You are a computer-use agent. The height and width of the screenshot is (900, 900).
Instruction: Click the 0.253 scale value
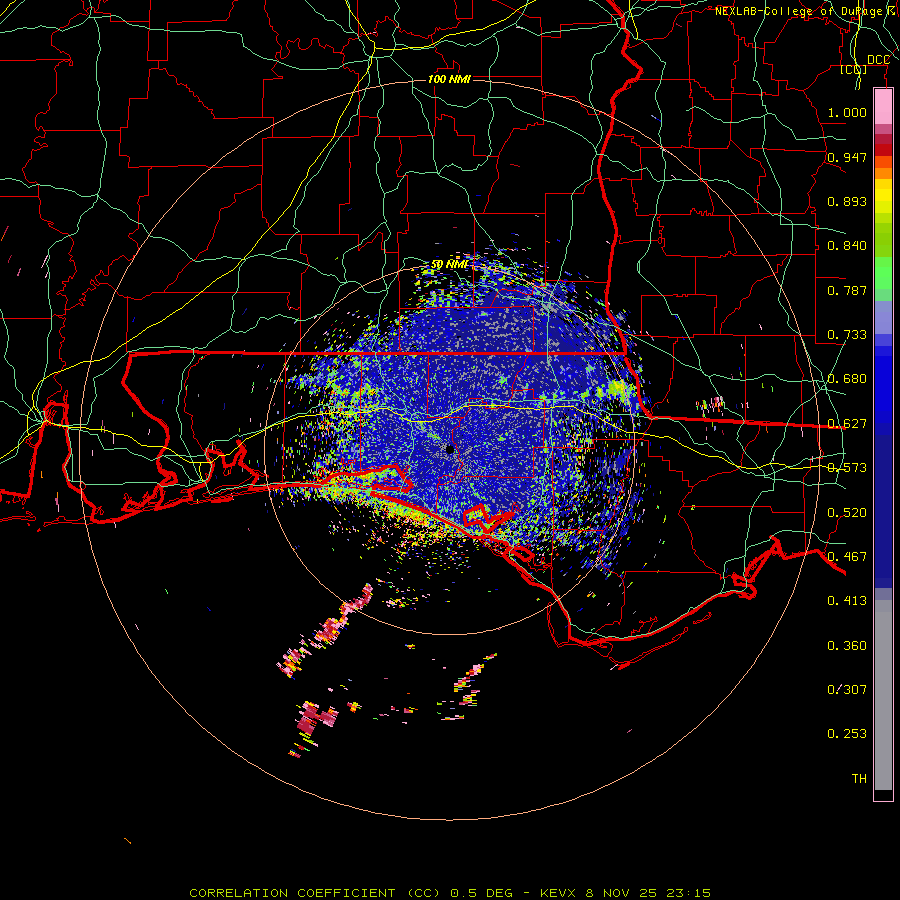pos(847,734)
